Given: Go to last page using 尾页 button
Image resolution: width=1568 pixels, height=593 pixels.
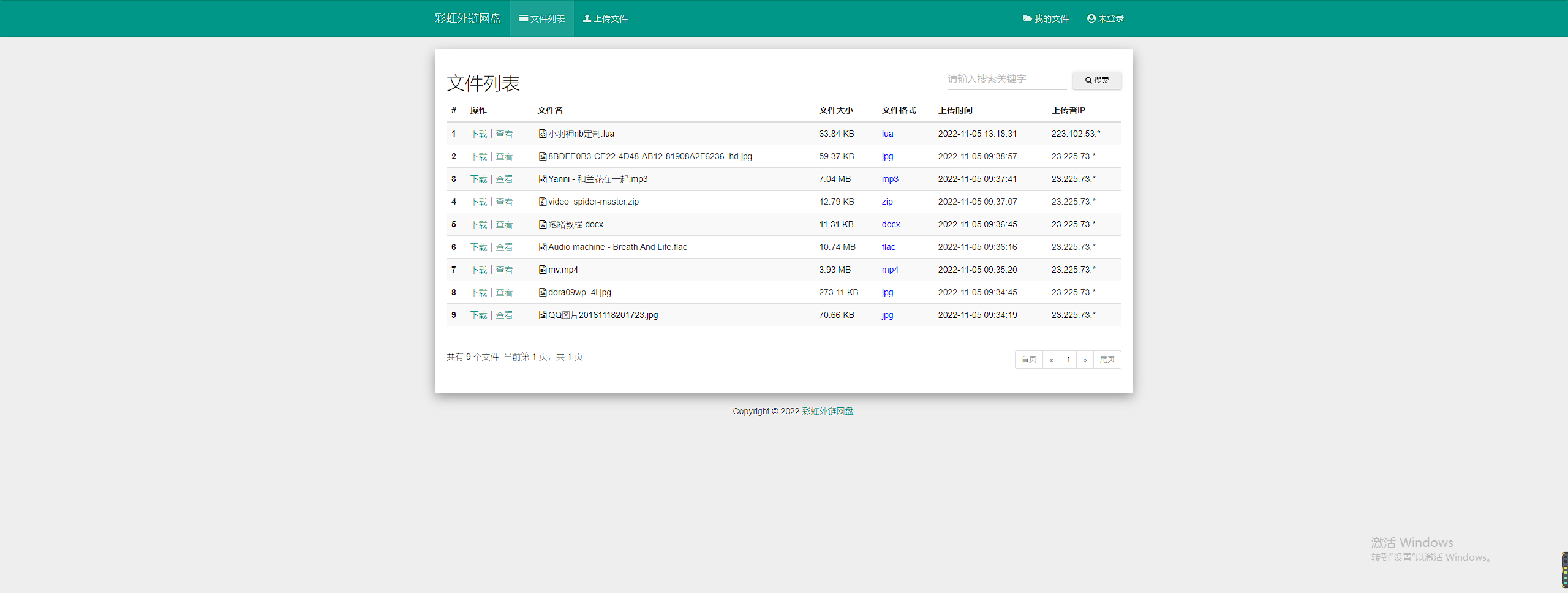Looking at the screenshot, I should pyautogui.click(x=1107, y=360).
